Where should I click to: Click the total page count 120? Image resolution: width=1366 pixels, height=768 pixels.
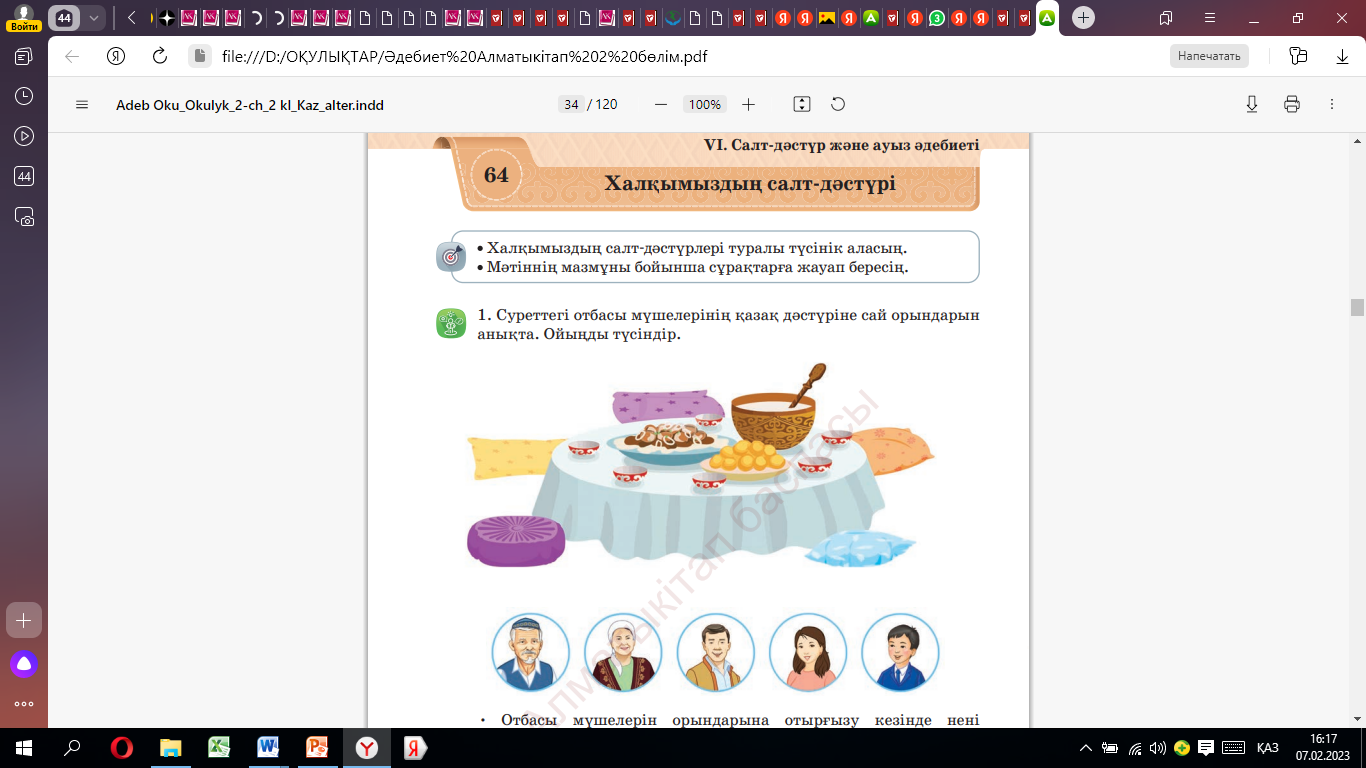pos(607,105)
